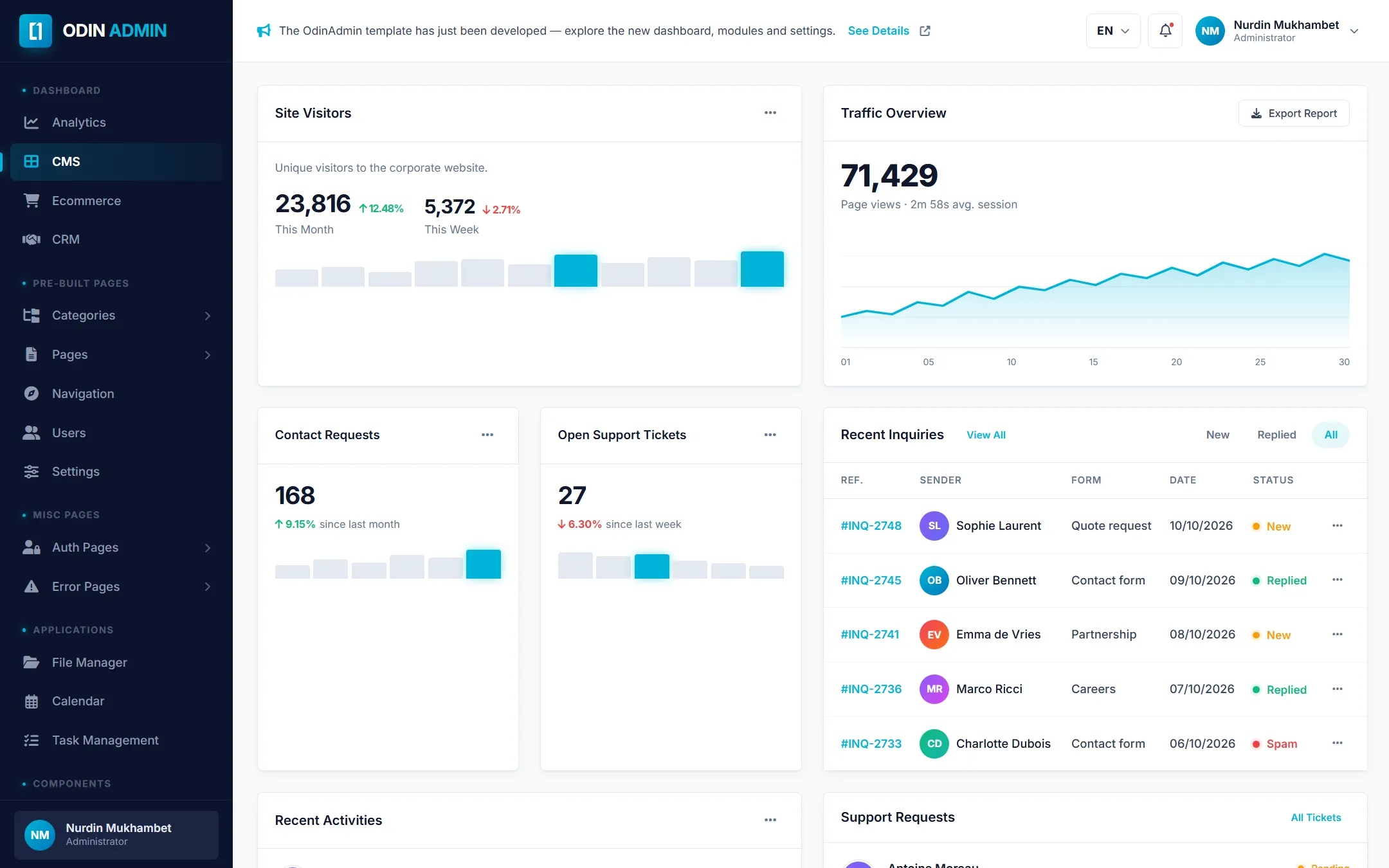The image size is (1389, 868).
Task: Expand the Pages submenu
Action: click(207, 355)
